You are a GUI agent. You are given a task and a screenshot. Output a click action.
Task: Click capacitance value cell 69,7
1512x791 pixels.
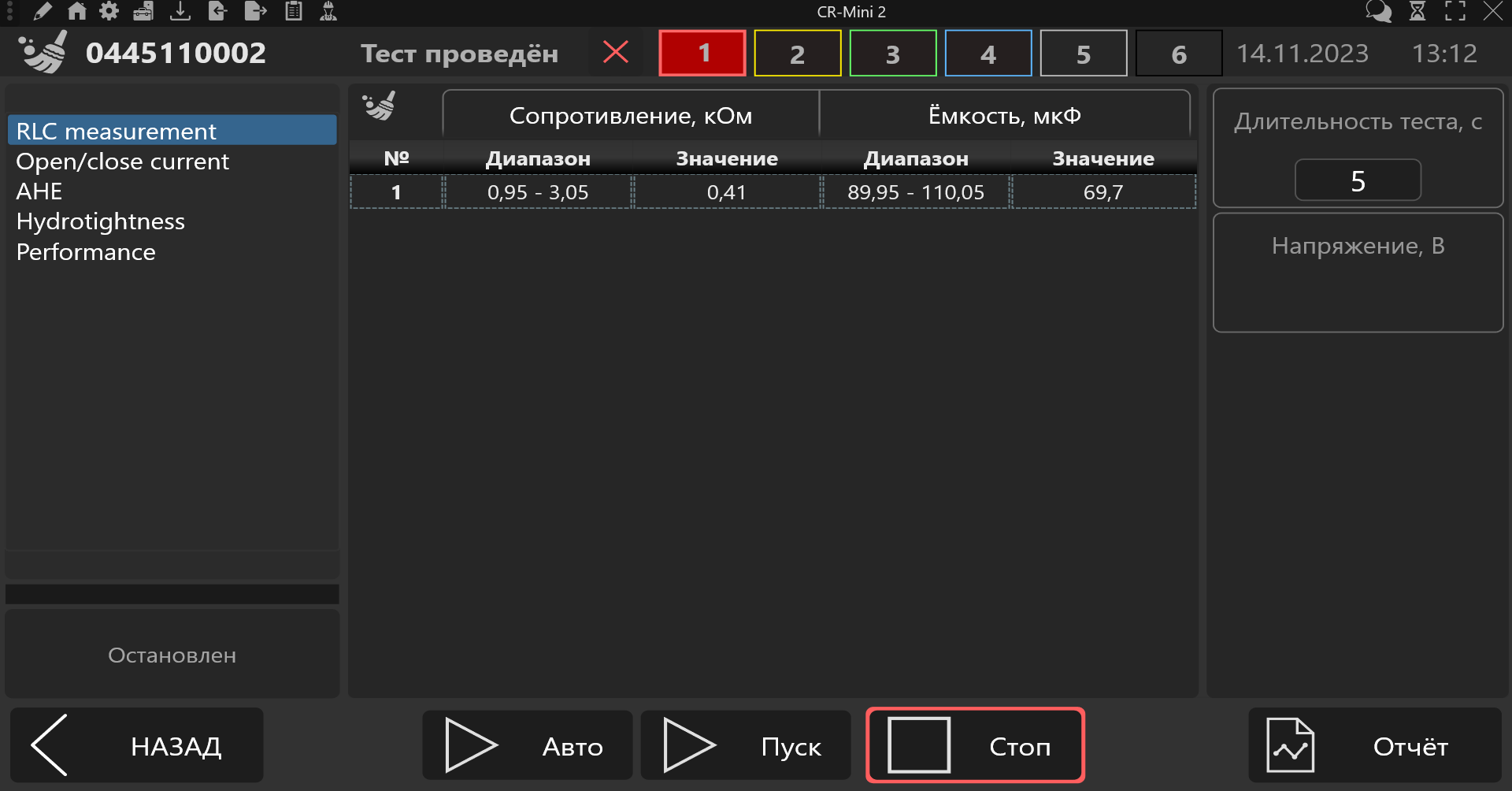pyautogui.click(x=1103, y=192)
